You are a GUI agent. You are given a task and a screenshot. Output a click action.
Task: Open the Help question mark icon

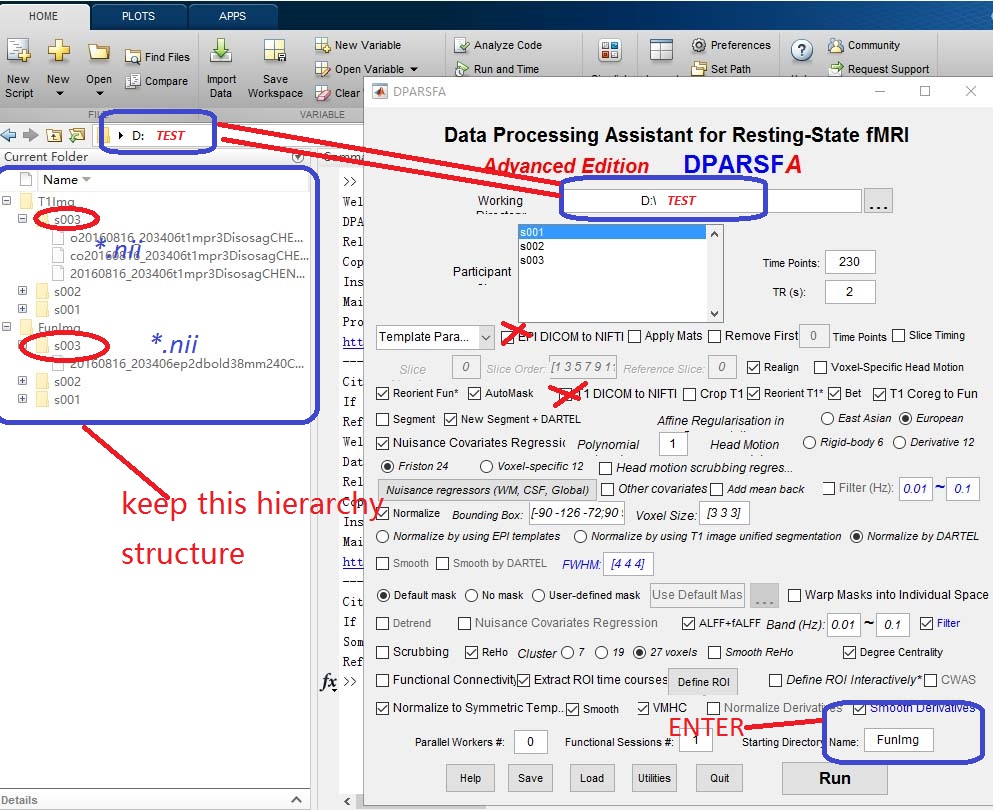802,50
